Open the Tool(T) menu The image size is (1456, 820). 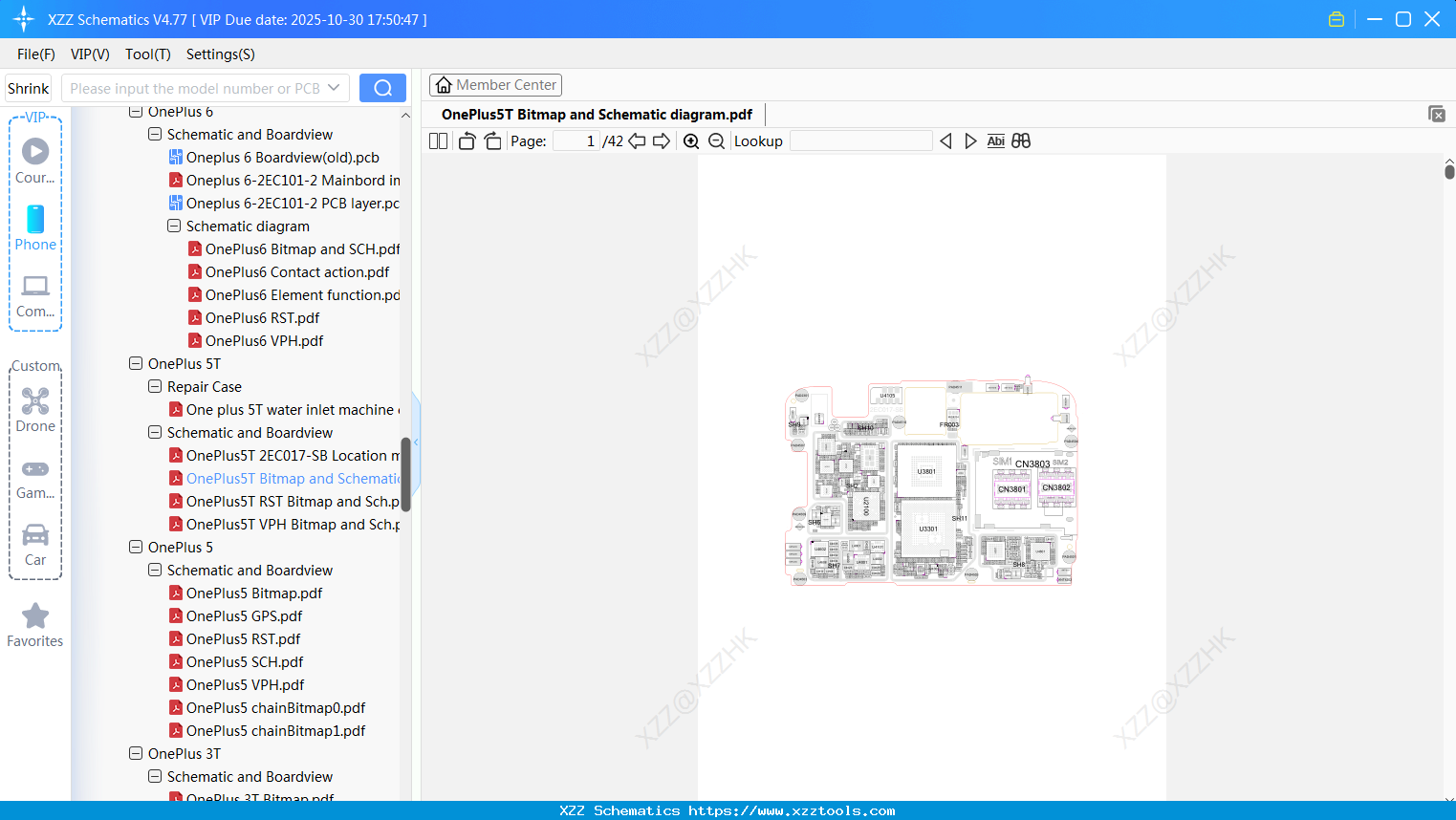(x=147, y=54)
